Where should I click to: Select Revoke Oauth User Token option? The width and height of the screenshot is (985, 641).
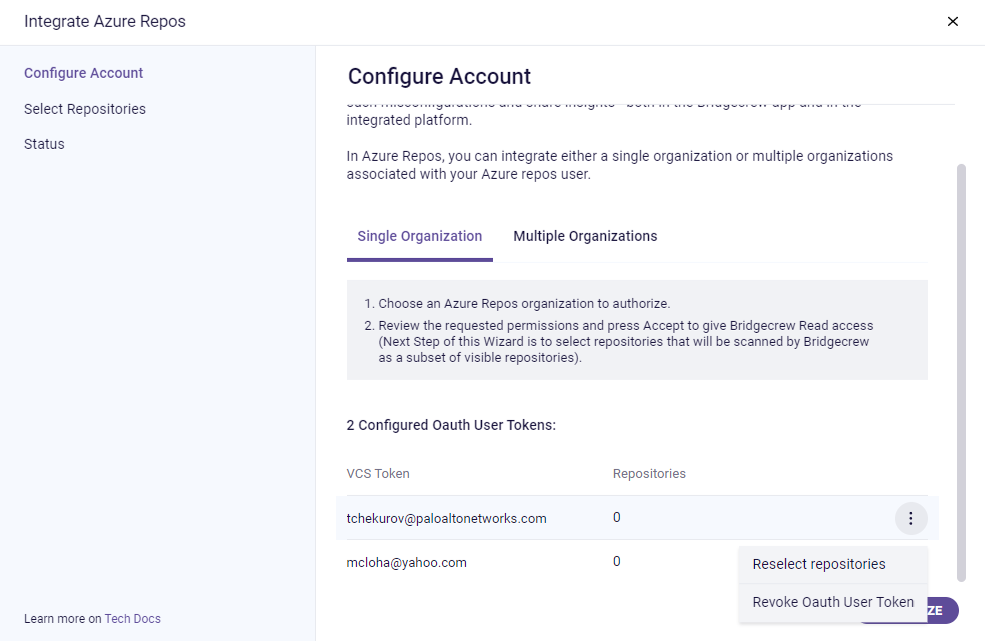pyautogui.click(x=833, y=602)
